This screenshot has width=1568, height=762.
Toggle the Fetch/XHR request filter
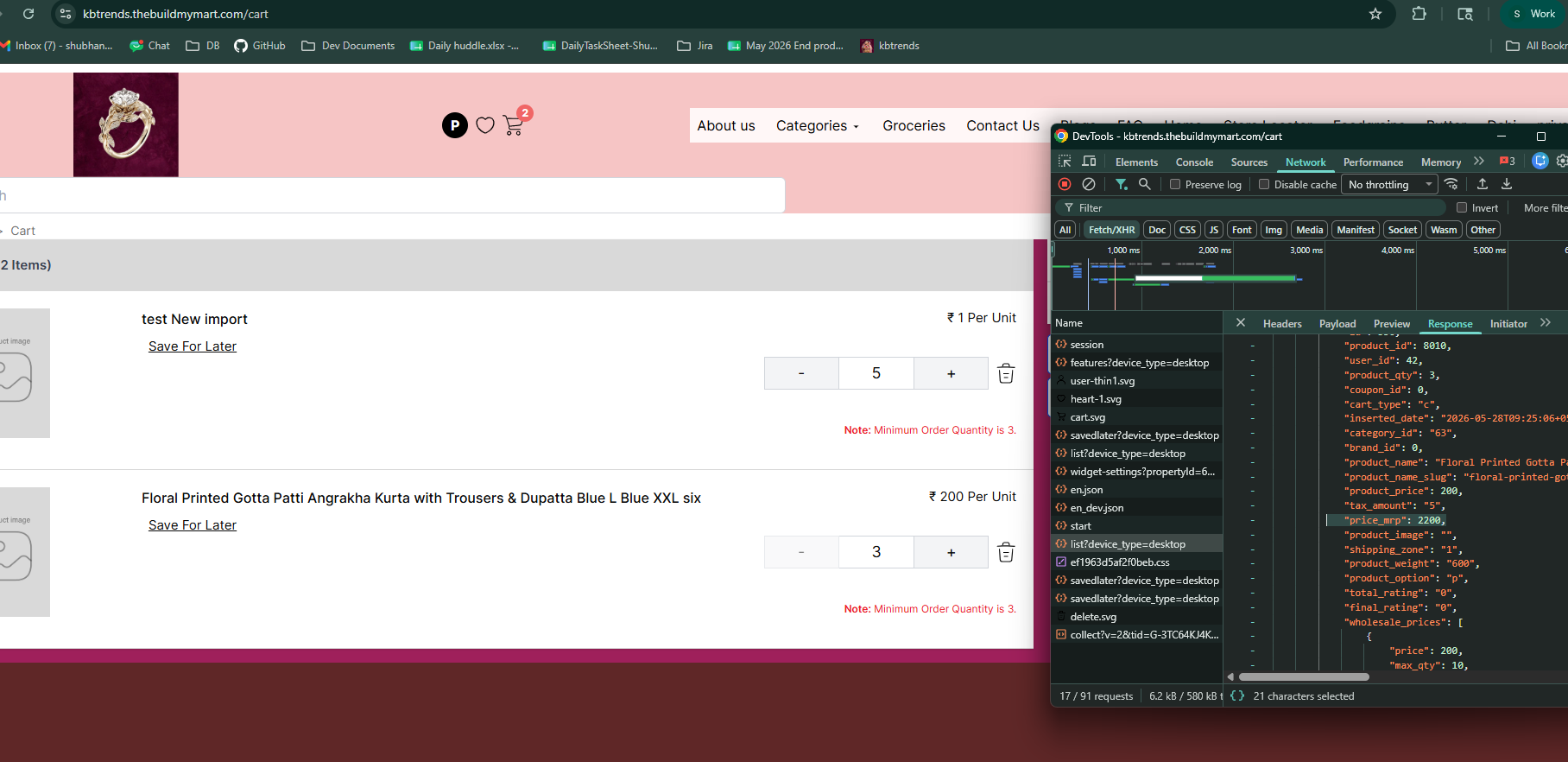[x=1111, y=230]
